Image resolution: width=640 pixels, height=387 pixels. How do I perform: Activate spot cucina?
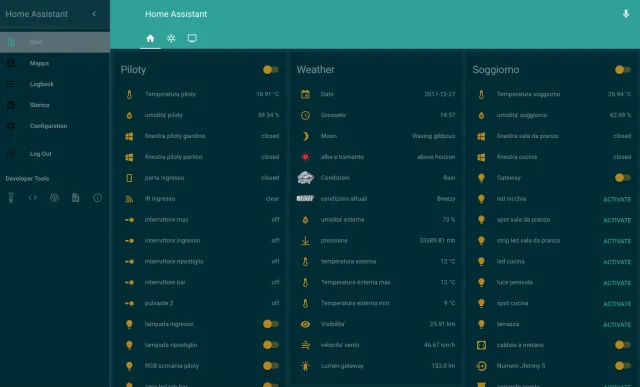tap(617, 303)
